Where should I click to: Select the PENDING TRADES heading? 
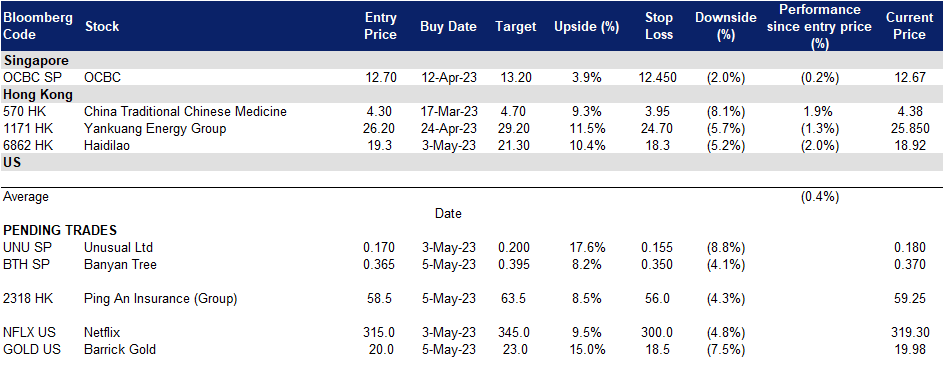point(60,230)
